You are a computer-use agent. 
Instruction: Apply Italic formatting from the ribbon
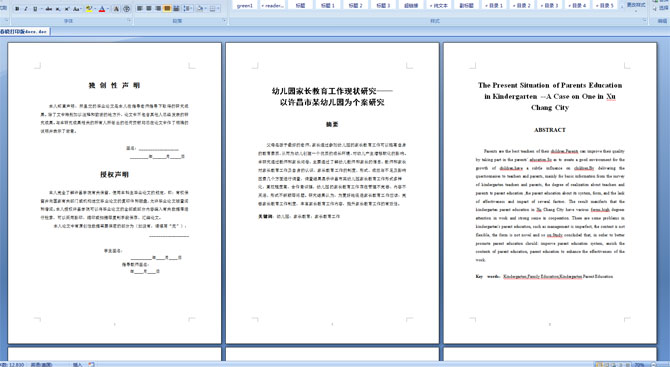pos(26,9)
